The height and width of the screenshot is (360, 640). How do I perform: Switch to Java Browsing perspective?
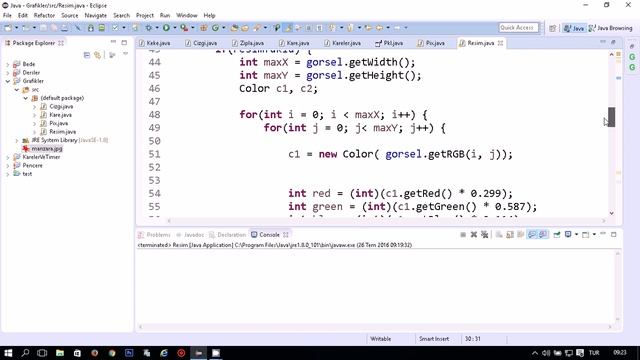tap(611, 28)
